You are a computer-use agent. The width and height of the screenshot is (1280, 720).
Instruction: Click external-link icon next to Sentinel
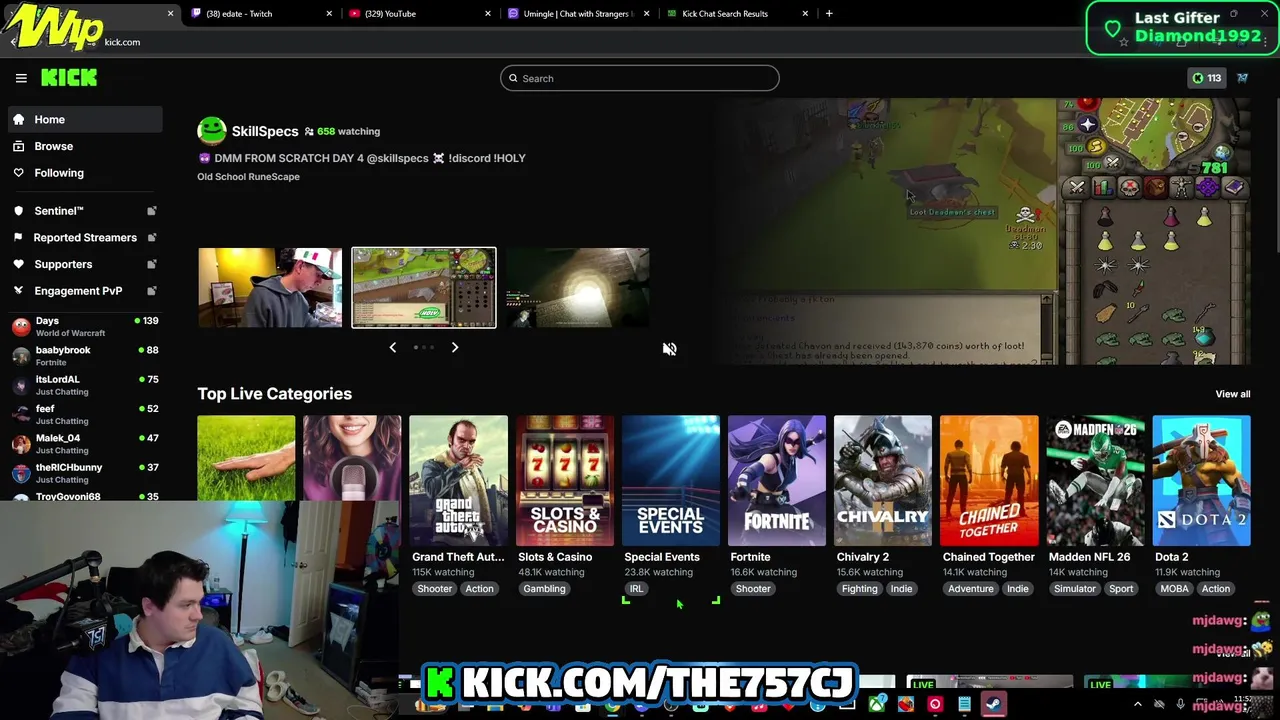152,211
